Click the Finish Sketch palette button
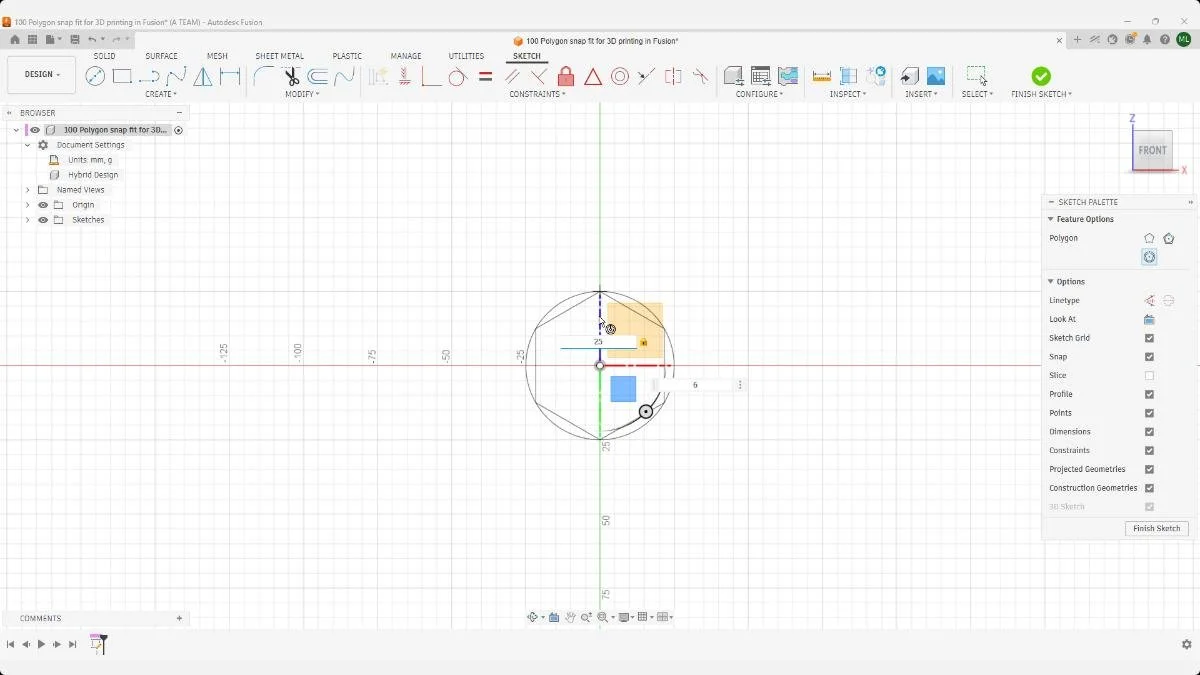The width and height of the screenshot is (1200, 675). pyautogui.click(x=1156, y=528)
